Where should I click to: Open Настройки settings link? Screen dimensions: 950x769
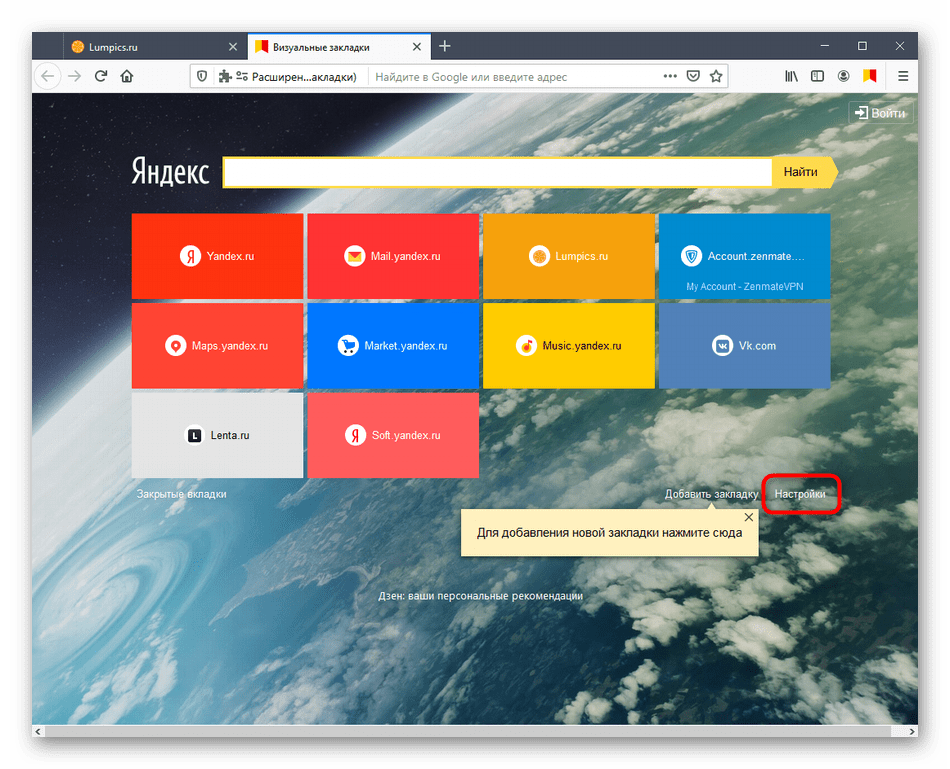point(800,494)
